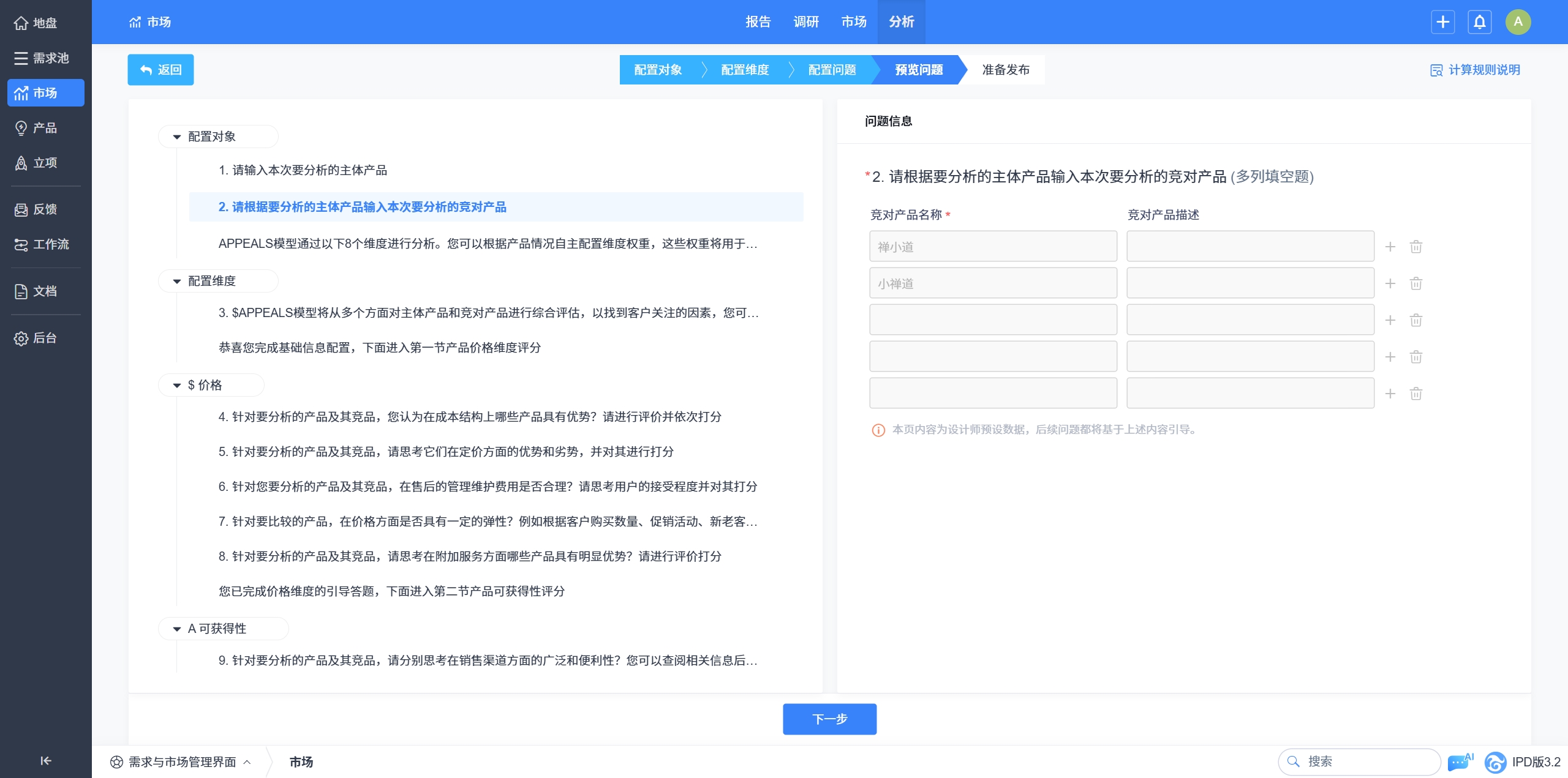
Task: Select question 1 请输入本次要分析的主体产品
Action: pyautogui.click(x=303, y=170)
